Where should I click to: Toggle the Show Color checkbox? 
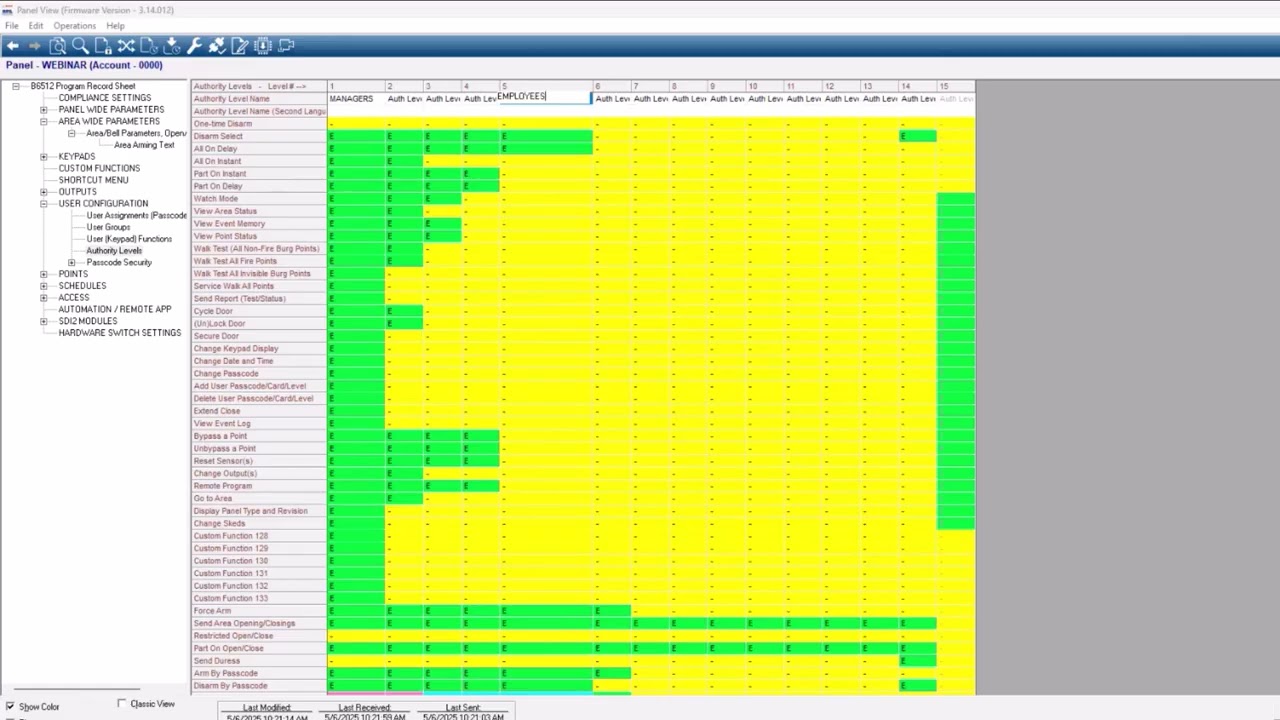pos(10,707)
